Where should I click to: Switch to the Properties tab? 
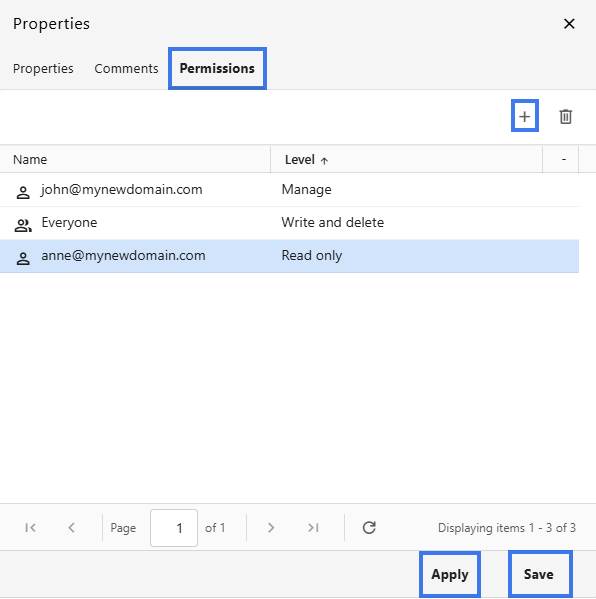click(x=43, y=68)
